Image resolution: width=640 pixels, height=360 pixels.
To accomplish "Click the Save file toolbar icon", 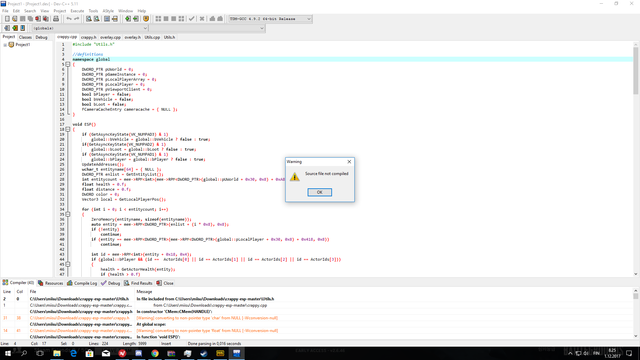I will (x=22, y=19).
